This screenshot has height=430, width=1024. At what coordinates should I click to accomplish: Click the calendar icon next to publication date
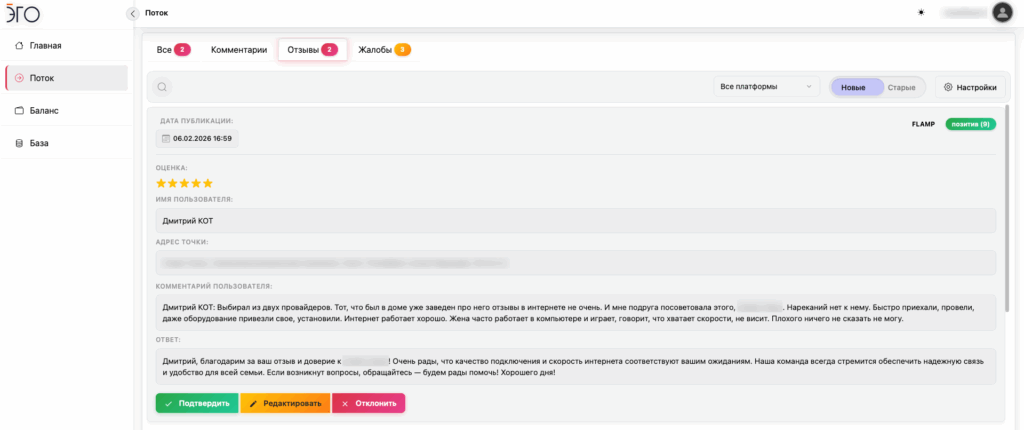[166, 139]
